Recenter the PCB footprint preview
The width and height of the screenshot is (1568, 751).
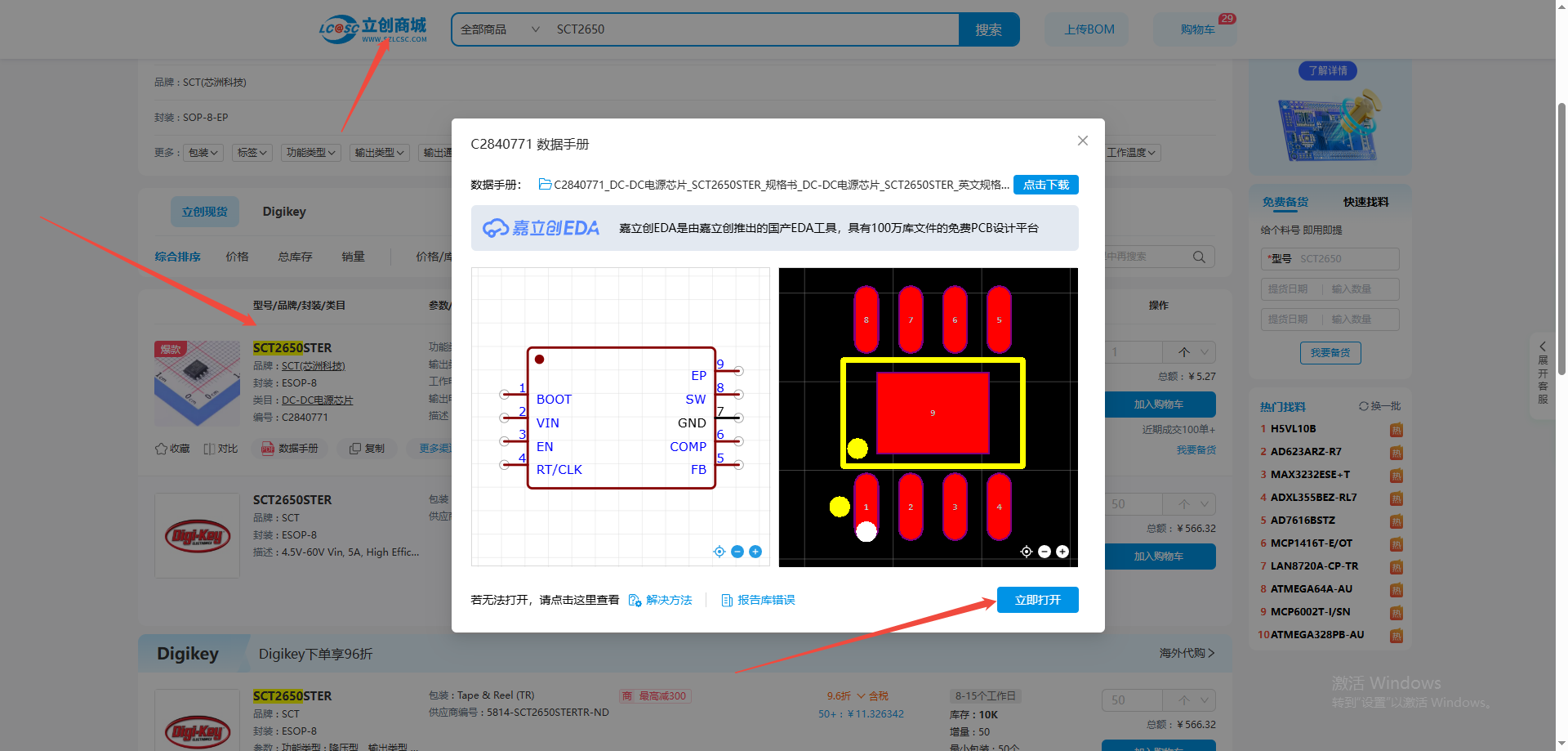[x=1027, y=552]
